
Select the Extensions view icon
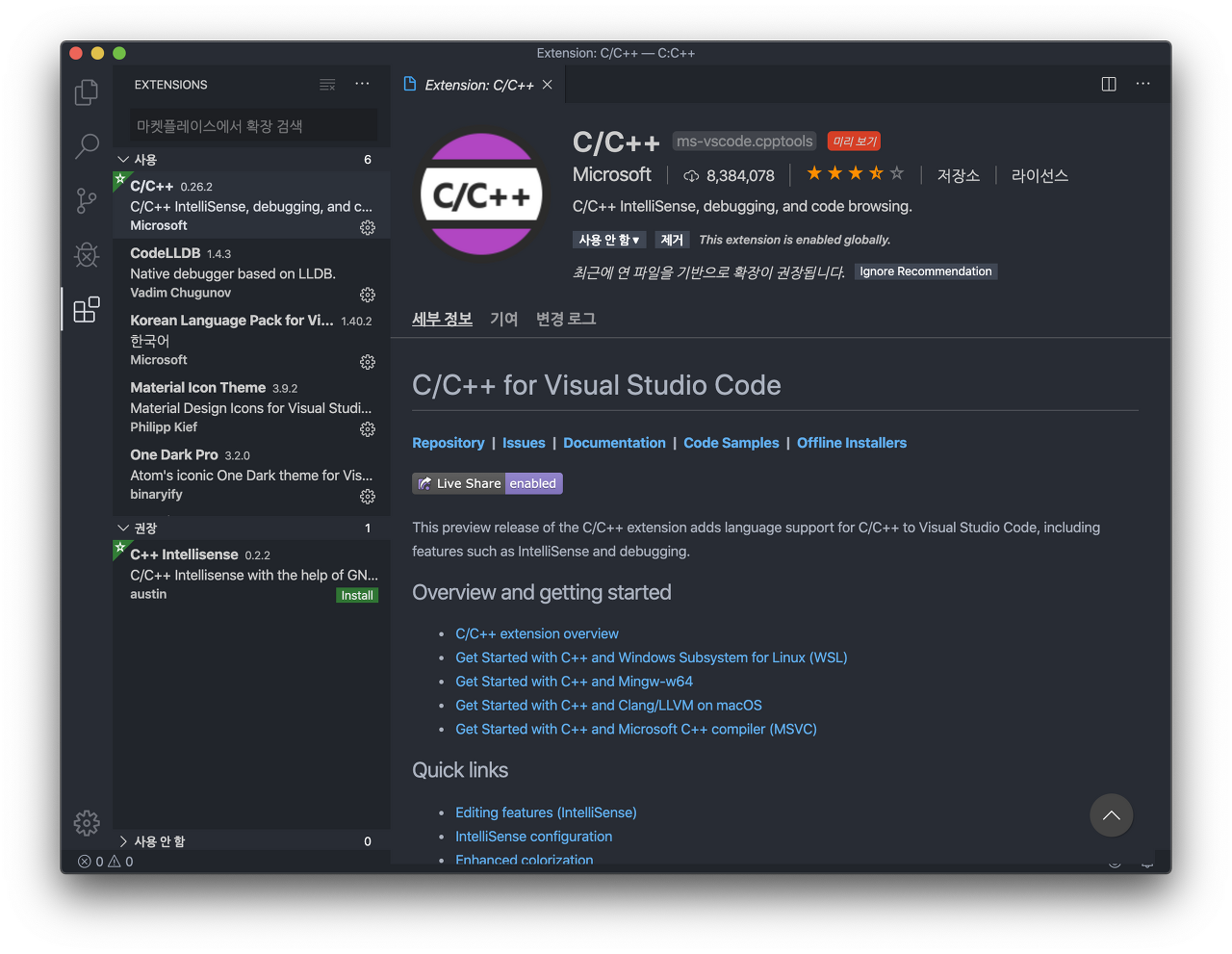[87, 309]
